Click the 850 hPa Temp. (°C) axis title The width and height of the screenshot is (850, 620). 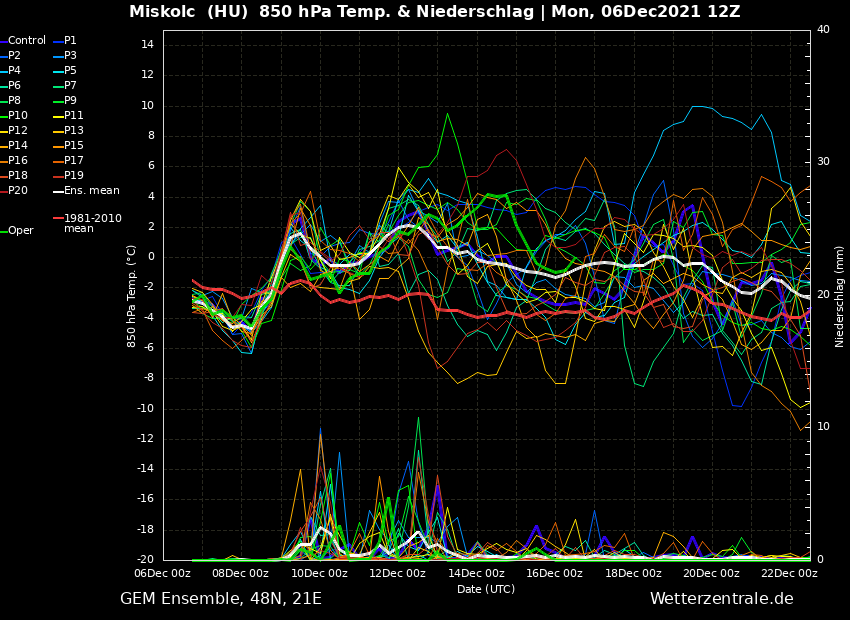(132, 295)
